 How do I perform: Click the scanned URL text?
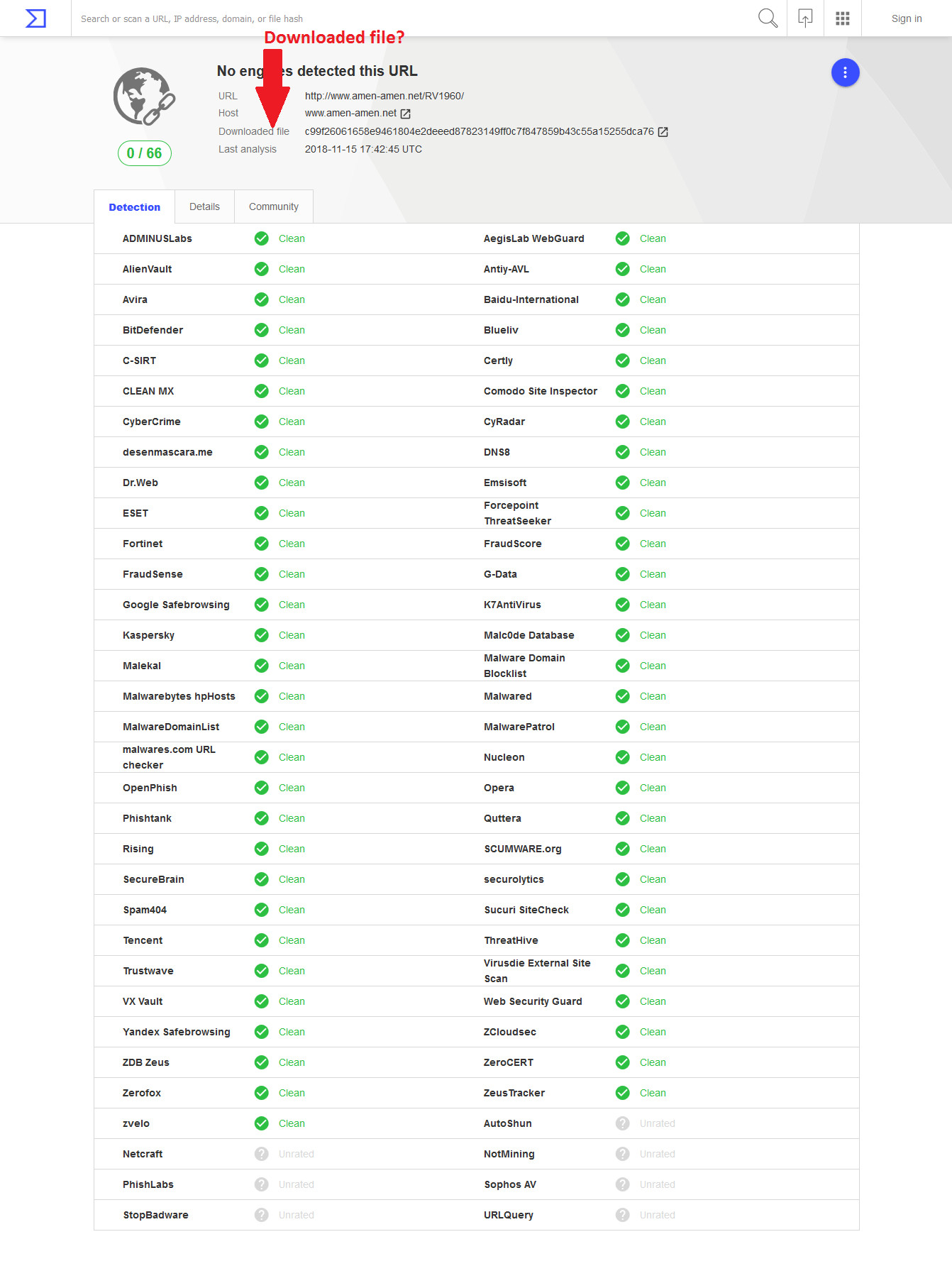pyautogui.click(x=384, y=96)
